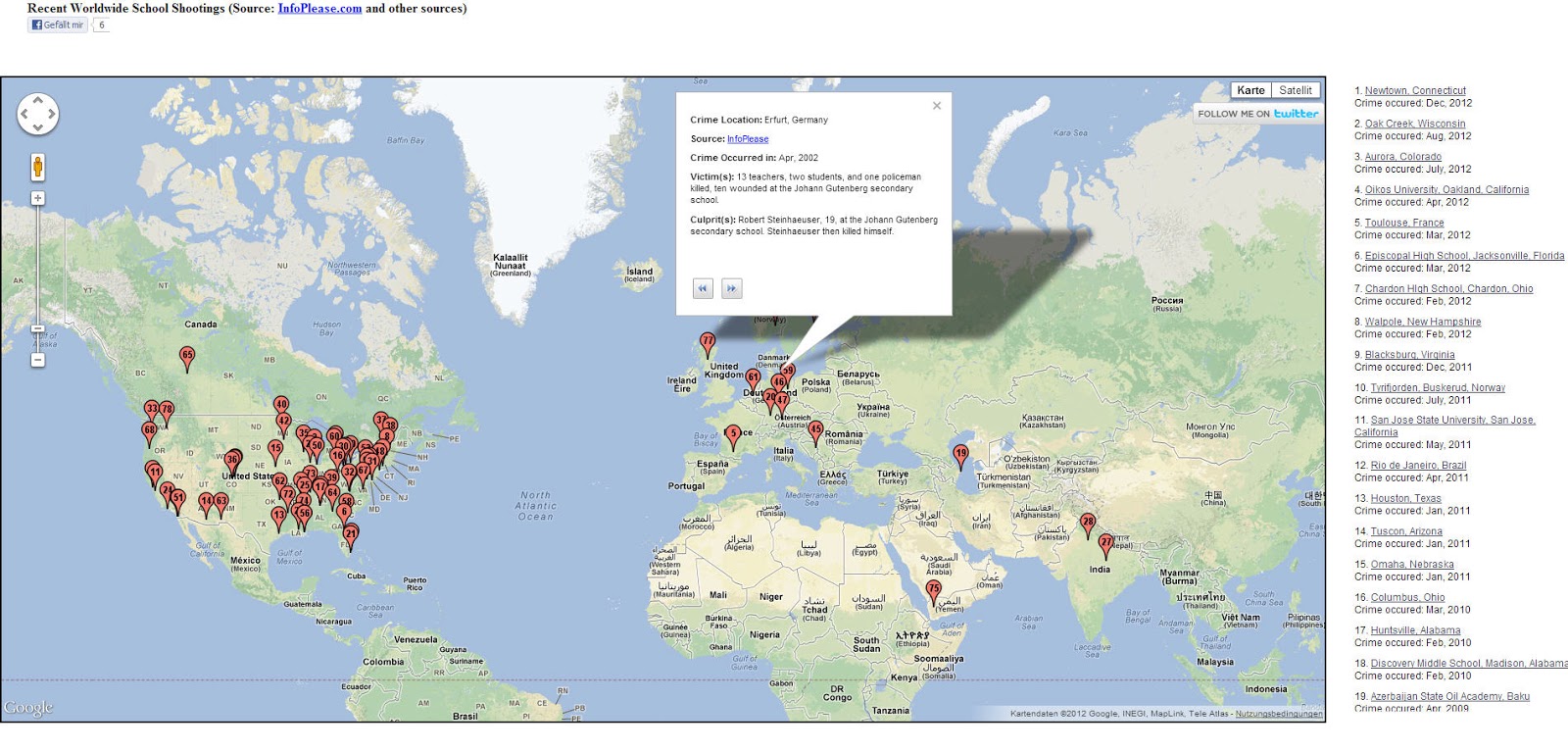Click the Follow Me on Twitter button
The image size is (1568, 751).
click(1257, 114)
